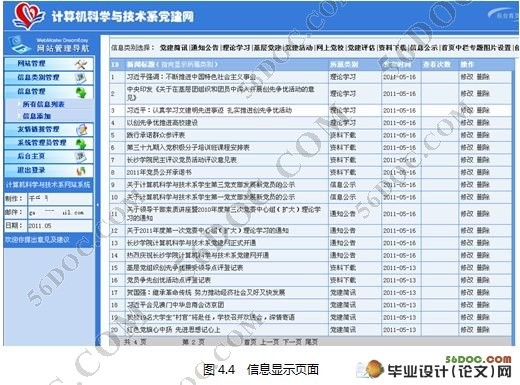Filter by 信息公示 category
The width and height of the screenshot is (520, 385).
tap(424, 48)
